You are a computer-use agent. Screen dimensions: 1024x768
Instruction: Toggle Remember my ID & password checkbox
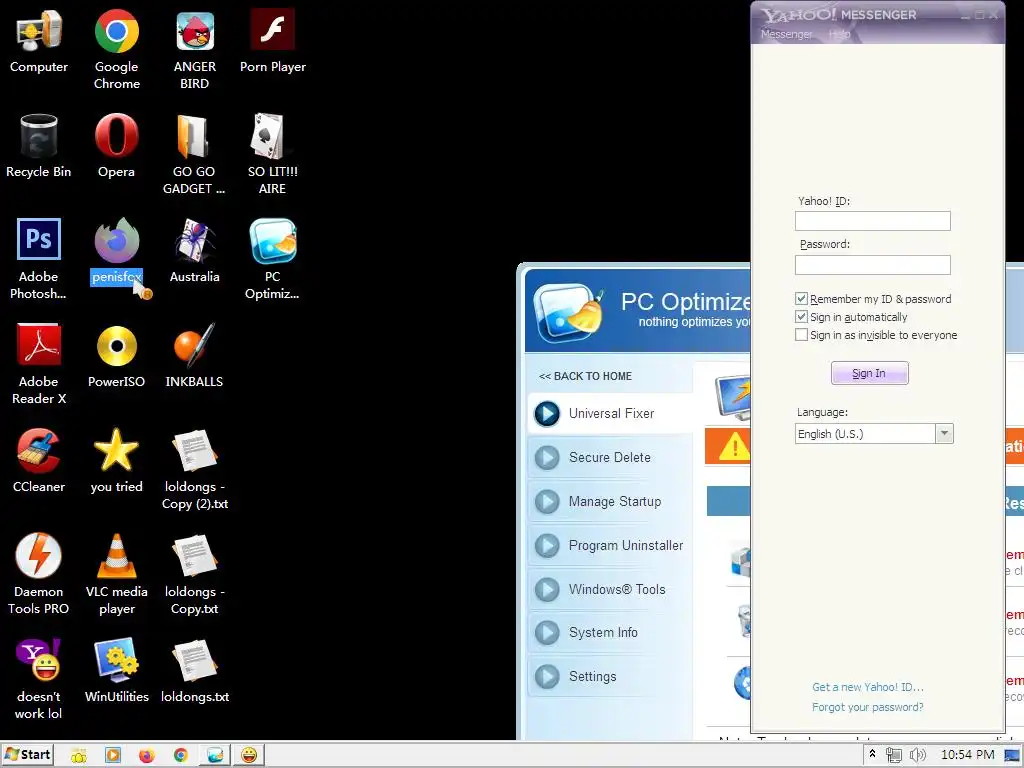pyautogui.click(x=801, y=298)
